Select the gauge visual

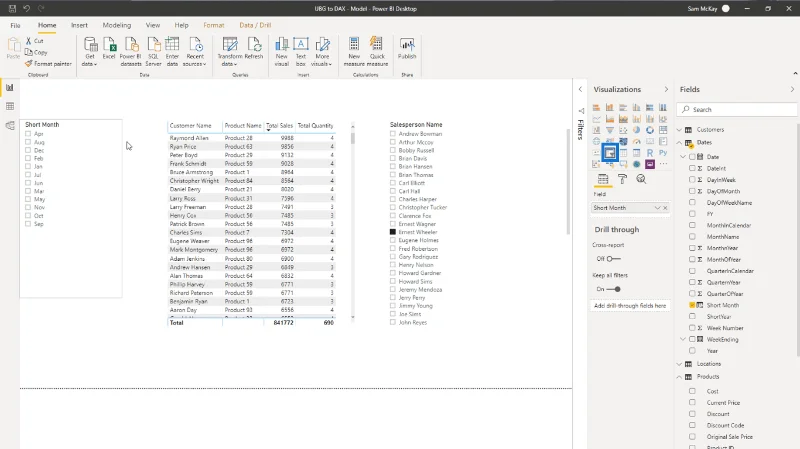pos(636,141)
